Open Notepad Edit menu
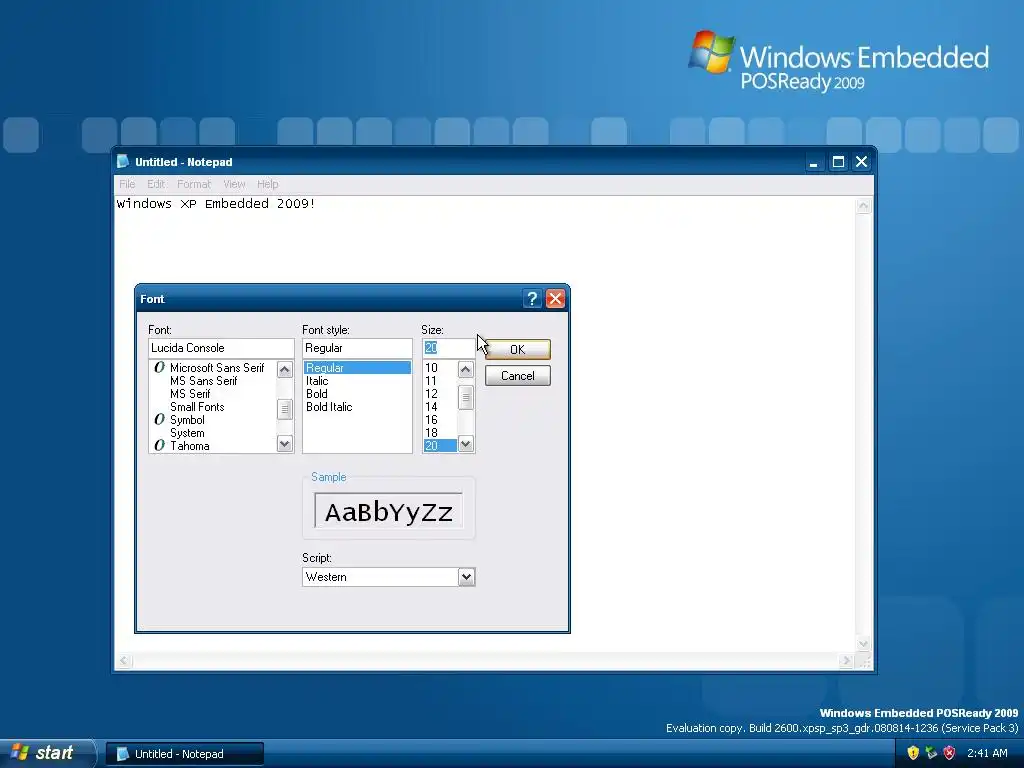This screenshot has width=1024, height=768. [x=155, y=184]
